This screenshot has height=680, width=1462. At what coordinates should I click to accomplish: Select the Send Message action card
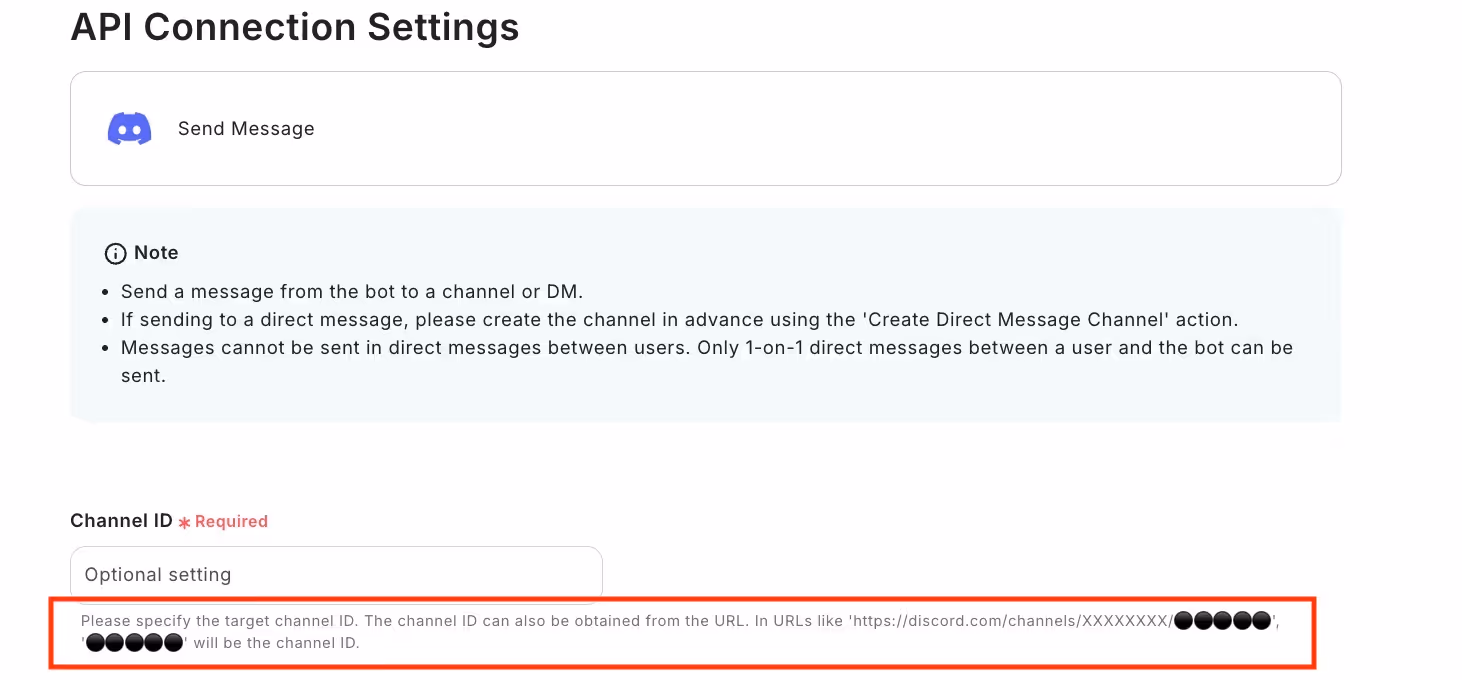click(x=705, y=128)
